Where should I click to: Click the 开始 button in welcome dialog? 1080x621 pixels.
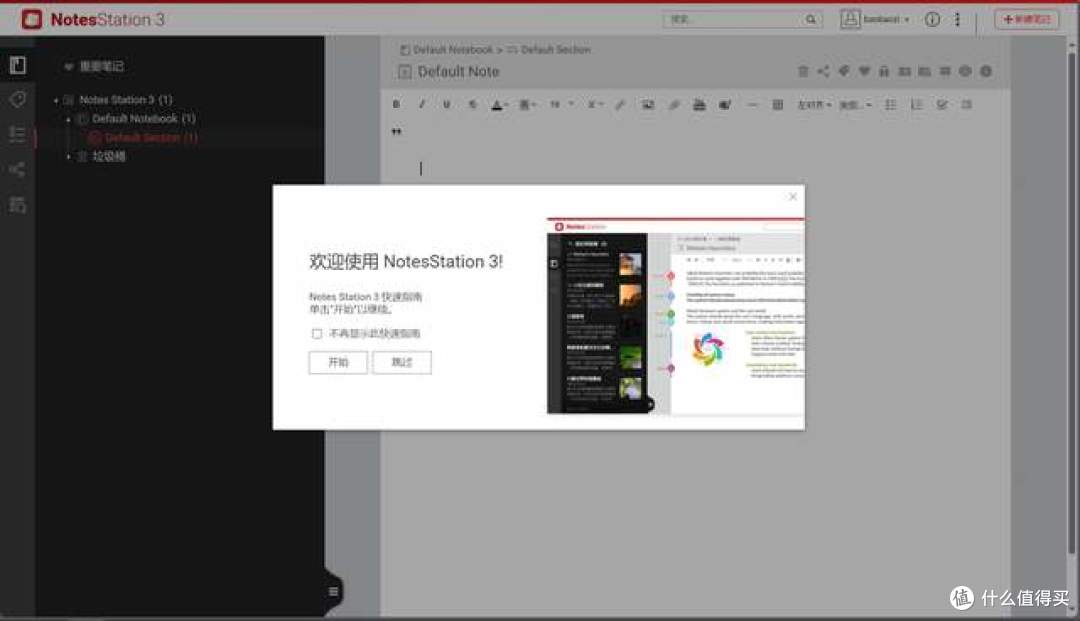click(338, 362)
